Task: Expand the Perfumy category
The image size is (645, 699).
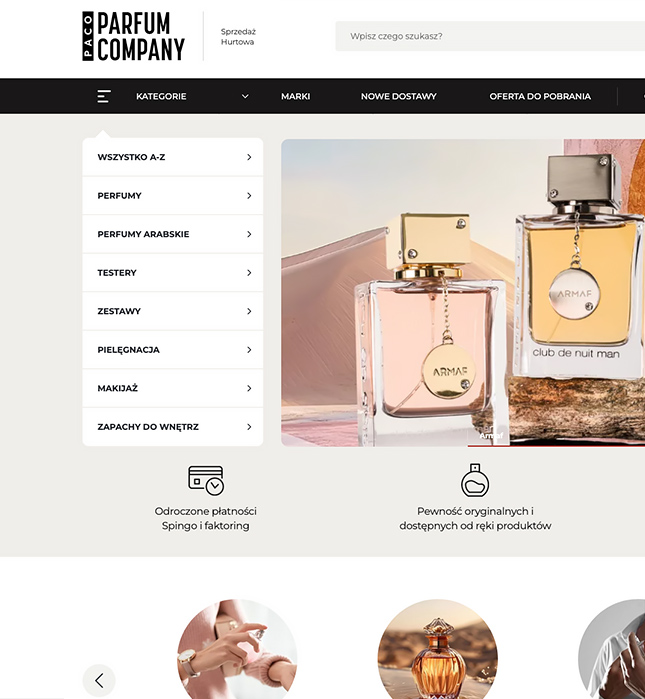Action: tap(173, 196)
